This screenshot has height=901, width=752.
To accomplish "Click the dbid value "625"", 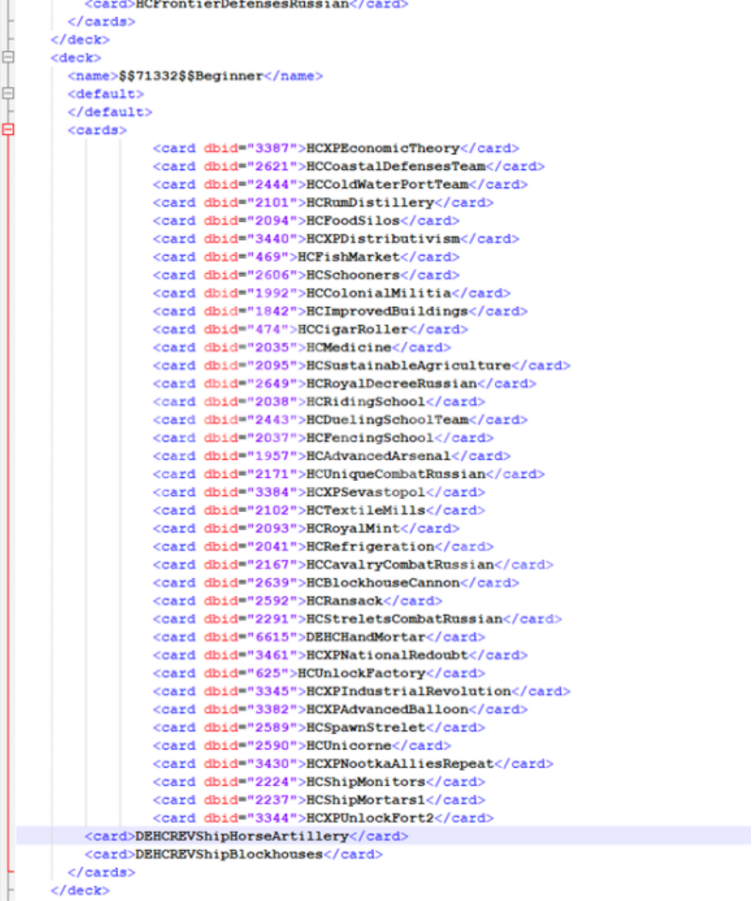I will coord(268,673).
